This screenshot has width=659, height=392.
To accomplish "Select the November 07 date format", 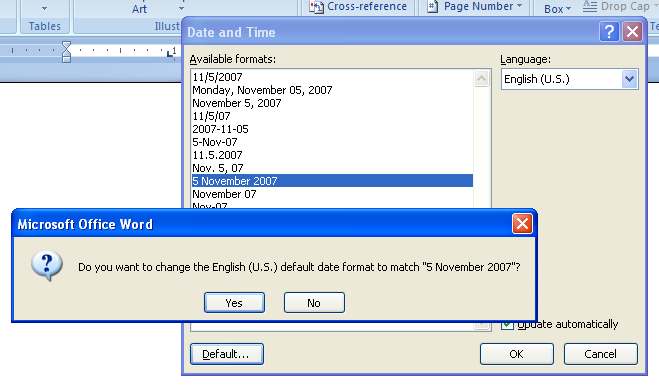I will point(332,194).
